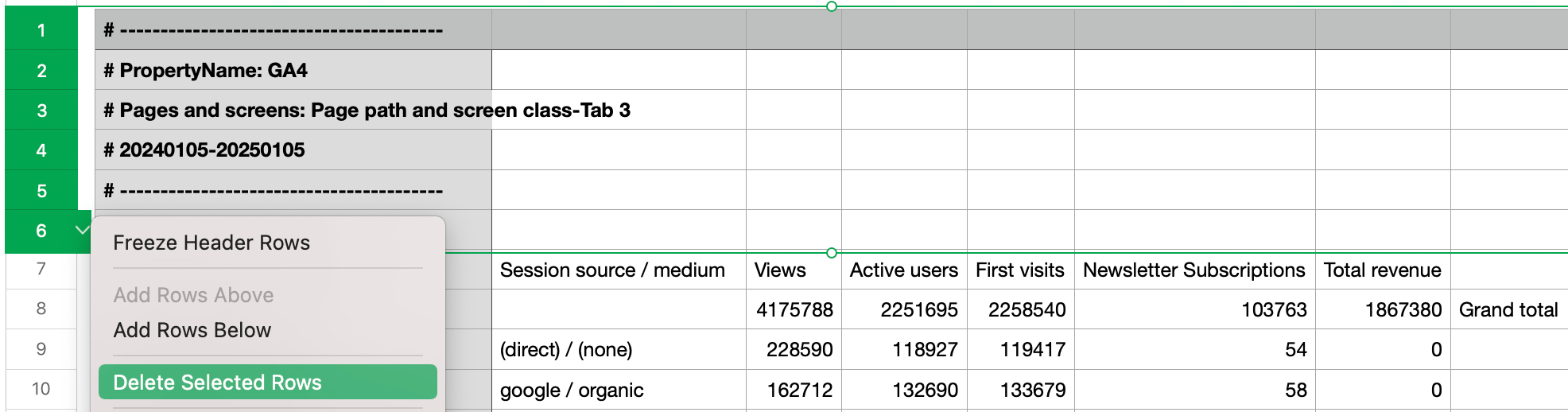Click the 'Session source / medium' header cell
1568x412 pixels.
tap(619, 270)
